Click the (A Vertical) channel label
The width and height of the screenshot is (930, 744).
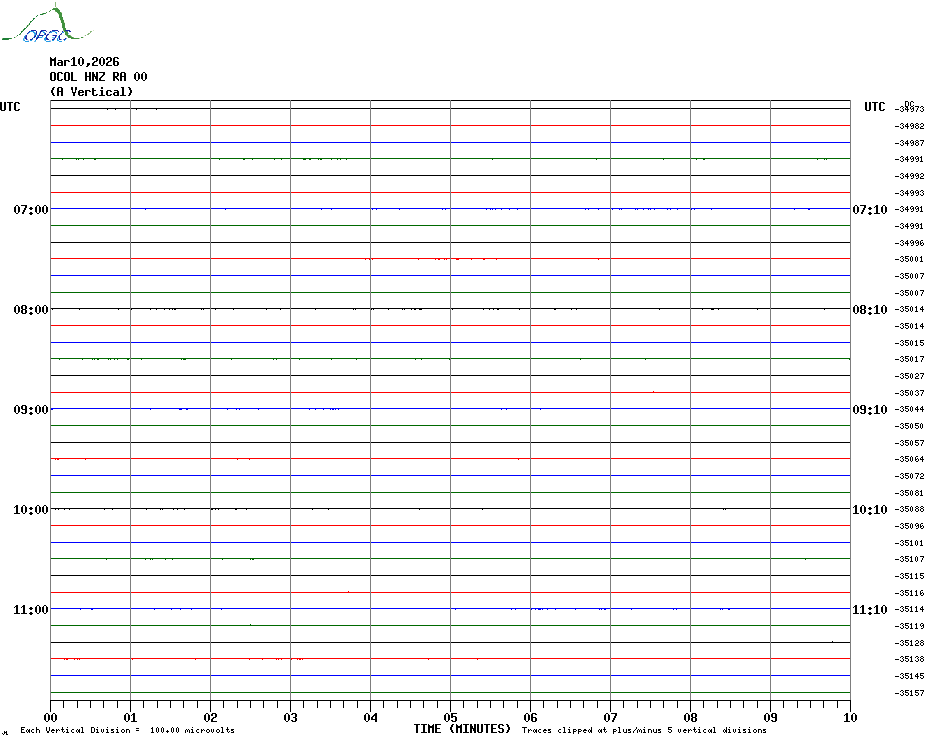tap(91, 92)
